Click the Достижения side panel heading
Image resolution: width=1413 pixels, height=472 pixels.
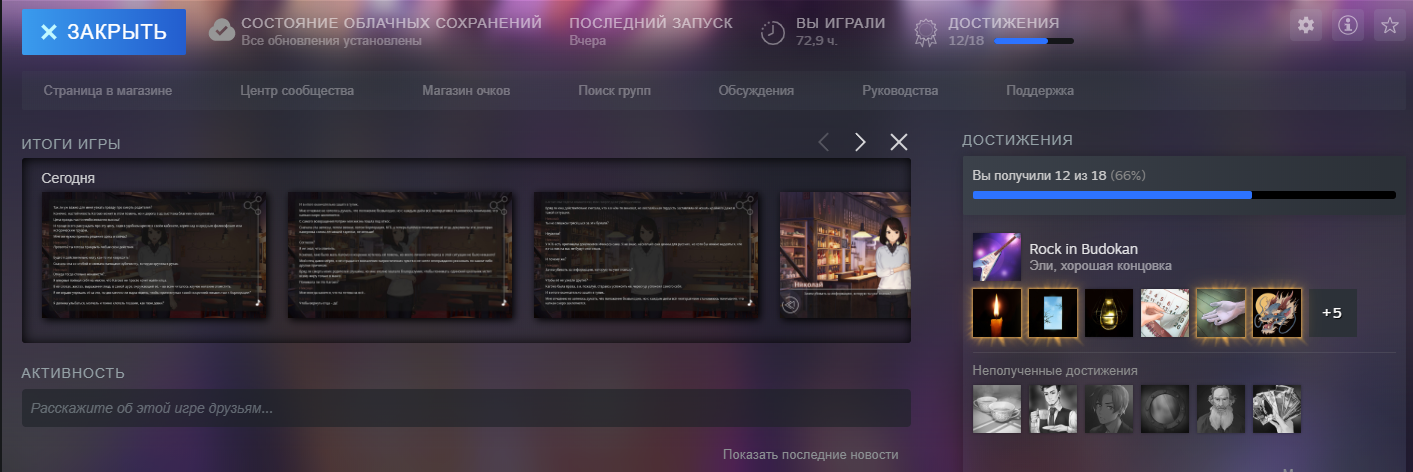(1017, 140)
